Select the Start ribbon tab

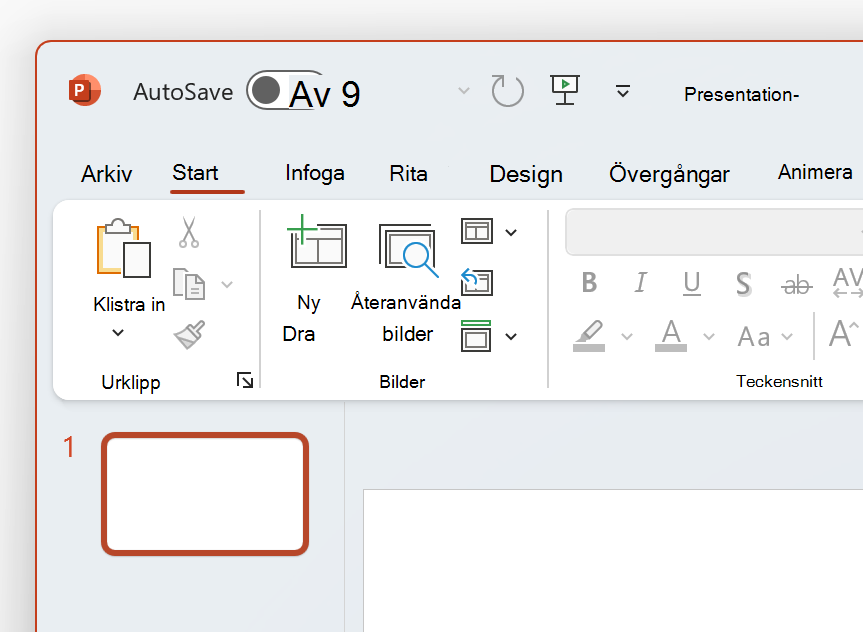pyautogui.click(x=195, y=173)
